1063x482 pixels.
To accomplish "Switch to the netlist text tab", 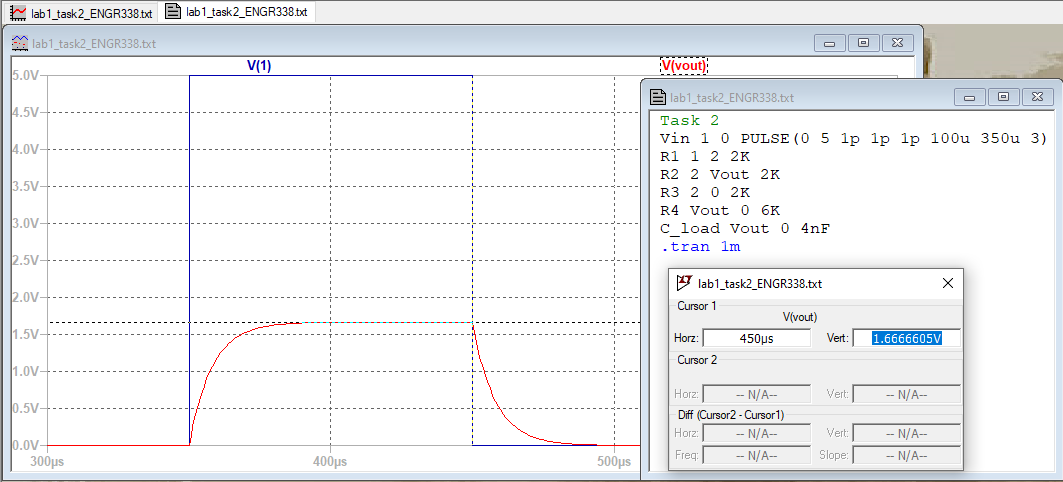I will [238, 12].
